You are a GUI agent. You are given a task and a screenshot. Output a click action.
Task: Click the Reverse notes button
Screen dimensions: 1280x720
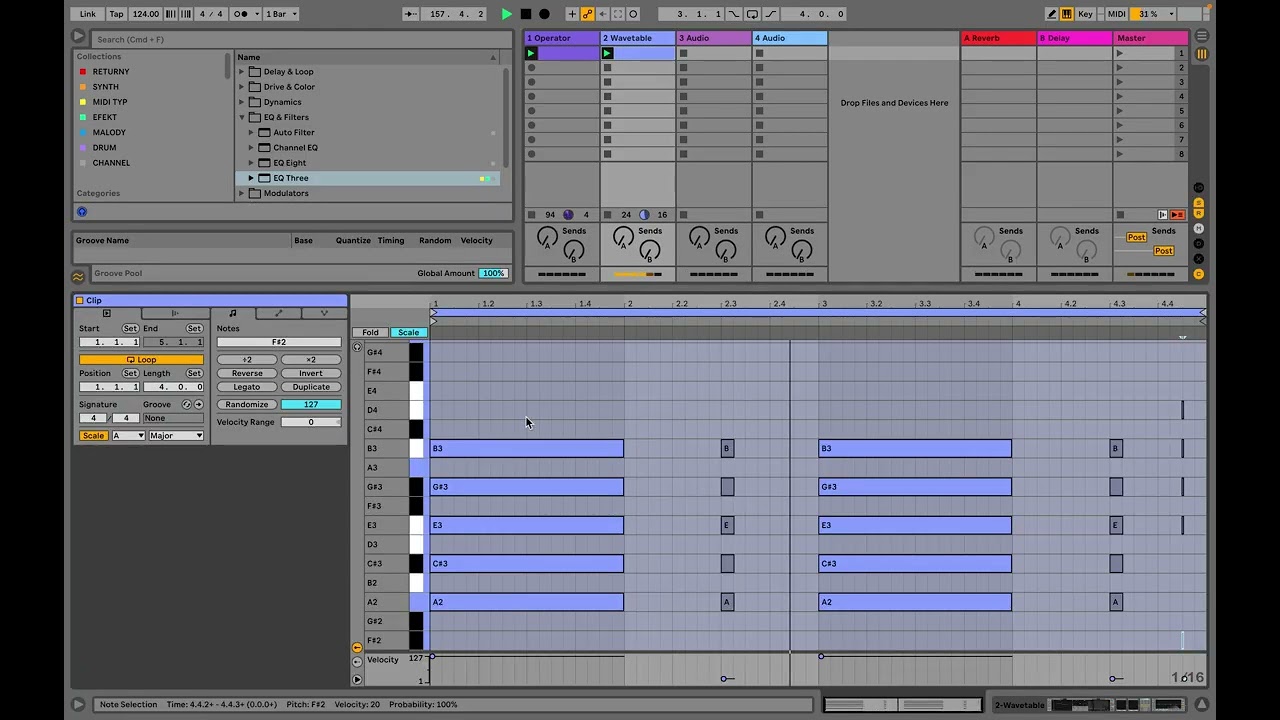(x=247, y=373)
